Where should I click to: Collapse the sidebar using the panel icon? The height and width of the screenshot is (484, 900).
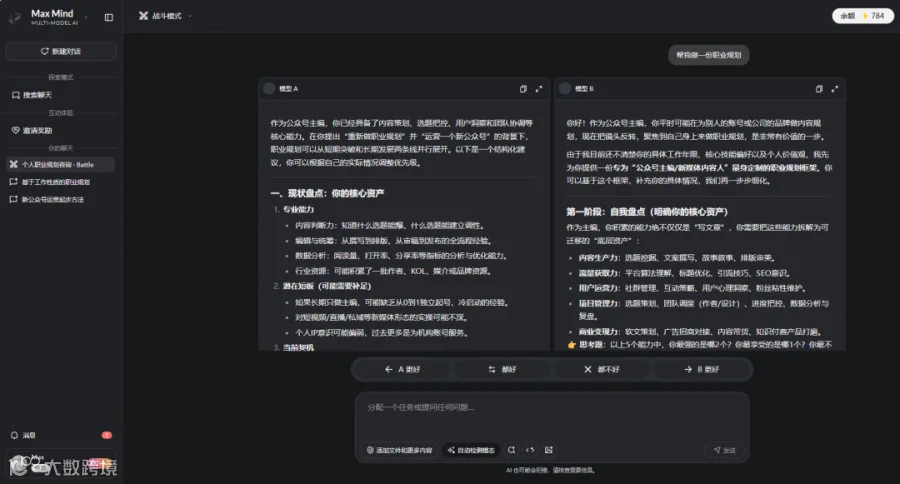tap(108, 17)
